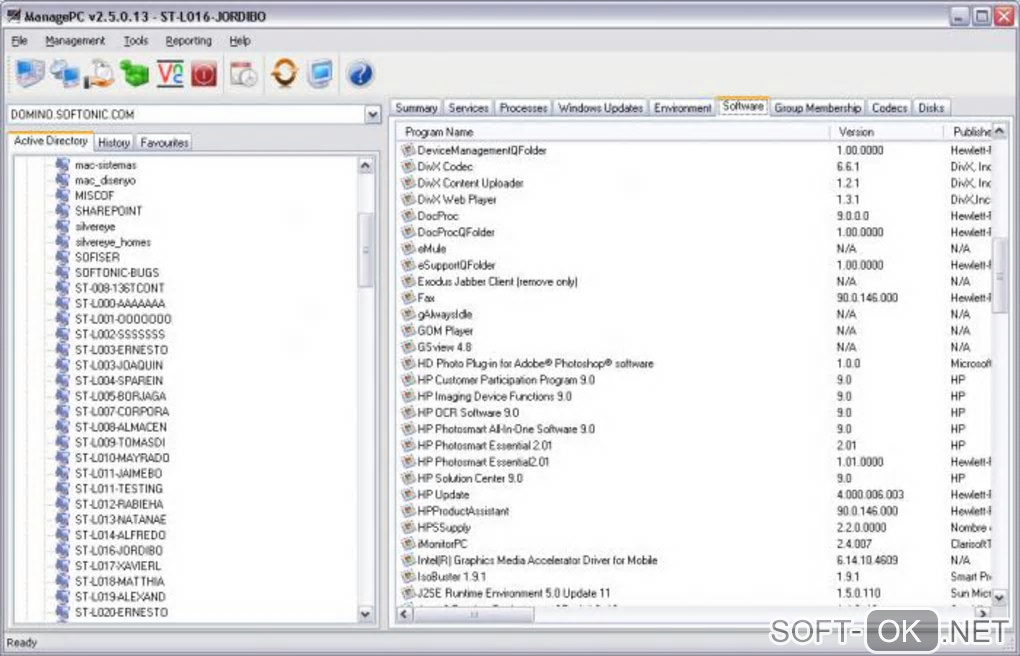Switch to the Disks tab
This screenshot has width=1020, height=656.
[931, 108]
